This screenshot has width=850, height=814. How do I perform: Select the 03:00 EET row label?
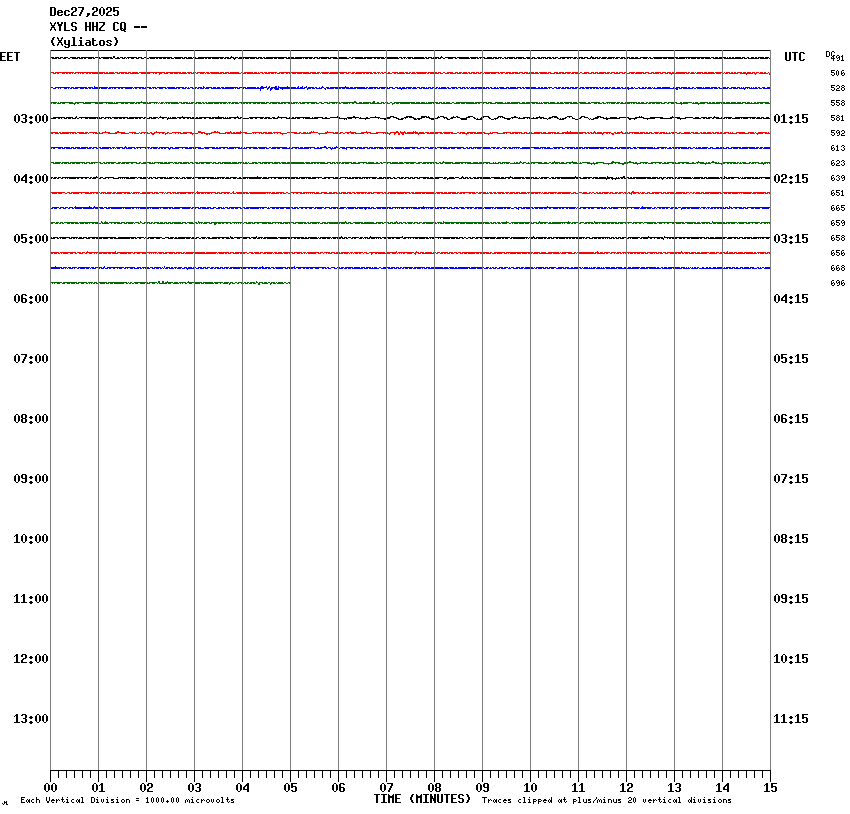30,119
